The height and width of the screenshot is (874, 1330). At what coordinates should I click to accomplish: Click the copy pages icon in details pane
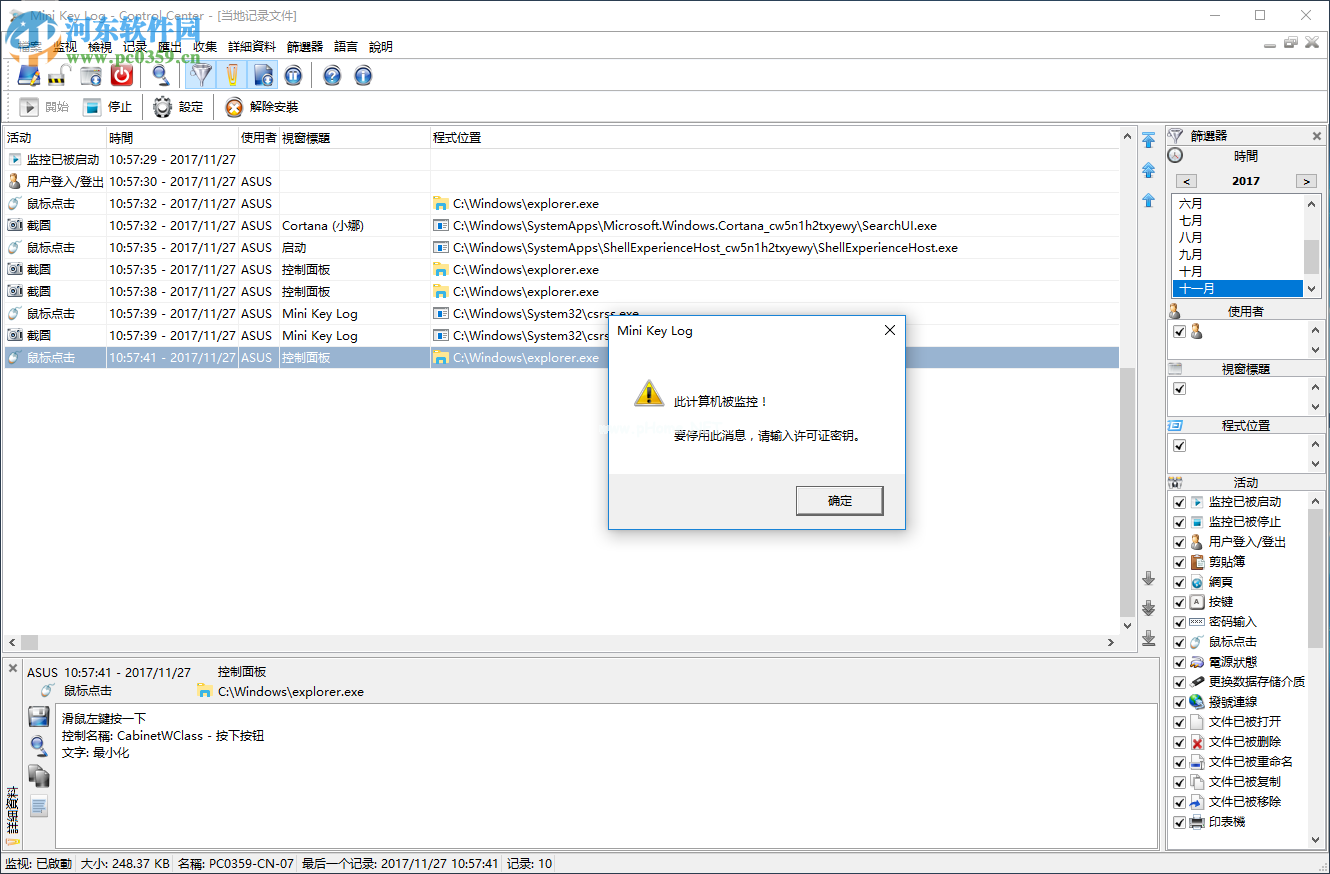coord(39,776)
